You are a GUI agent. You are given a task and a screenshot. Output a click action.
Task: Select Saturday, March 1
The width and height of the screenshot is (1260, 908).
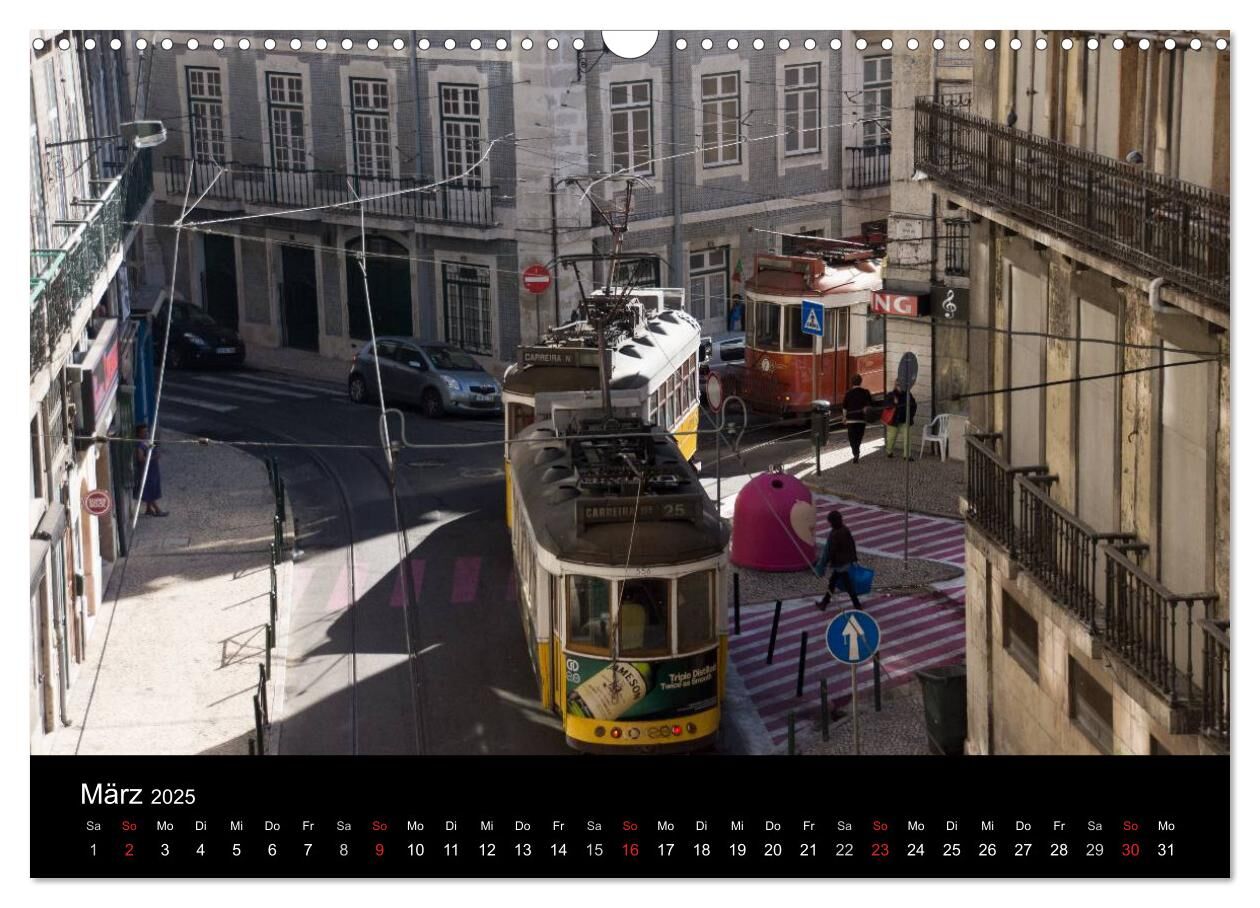tap(93, 850)
